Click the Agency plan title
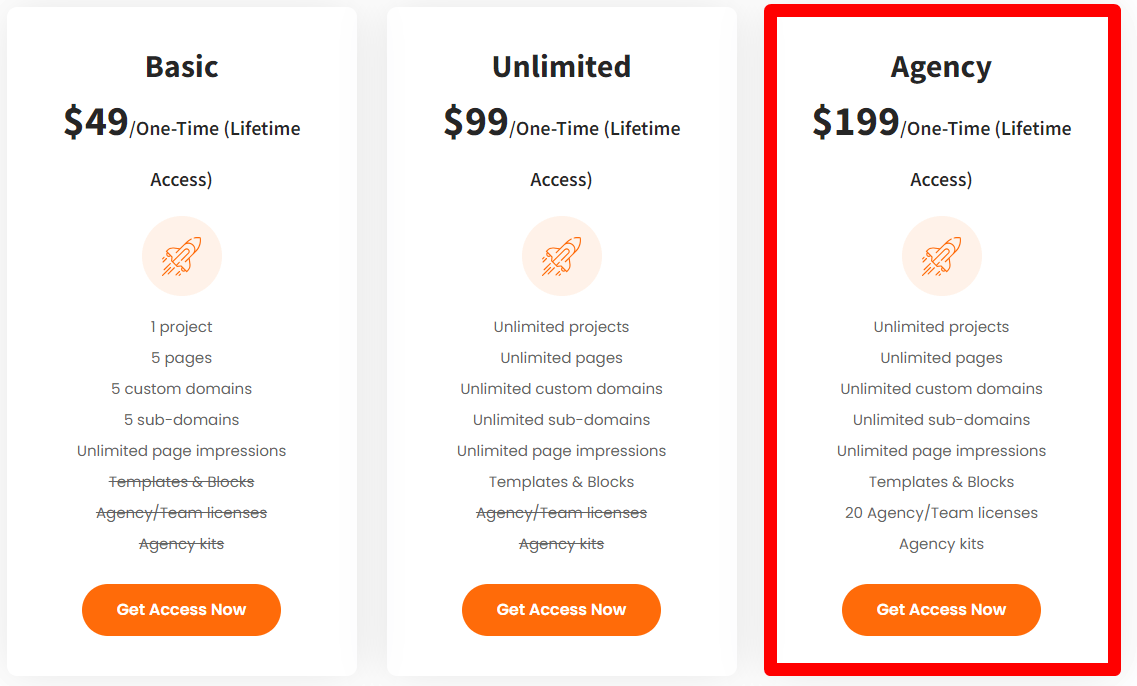The image size is (1137, 686). click(941, 66)
